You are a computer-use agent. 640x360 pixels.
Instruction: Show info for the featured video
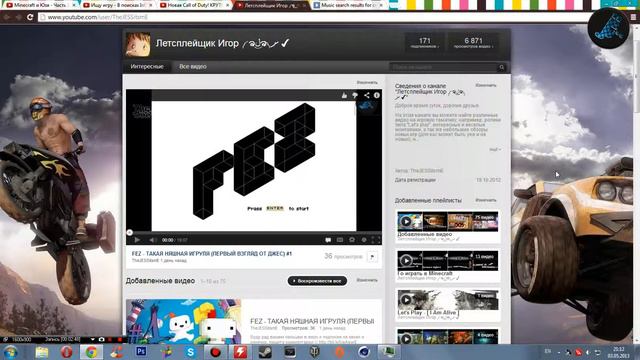pyautogui.click(x=377, y=96)
